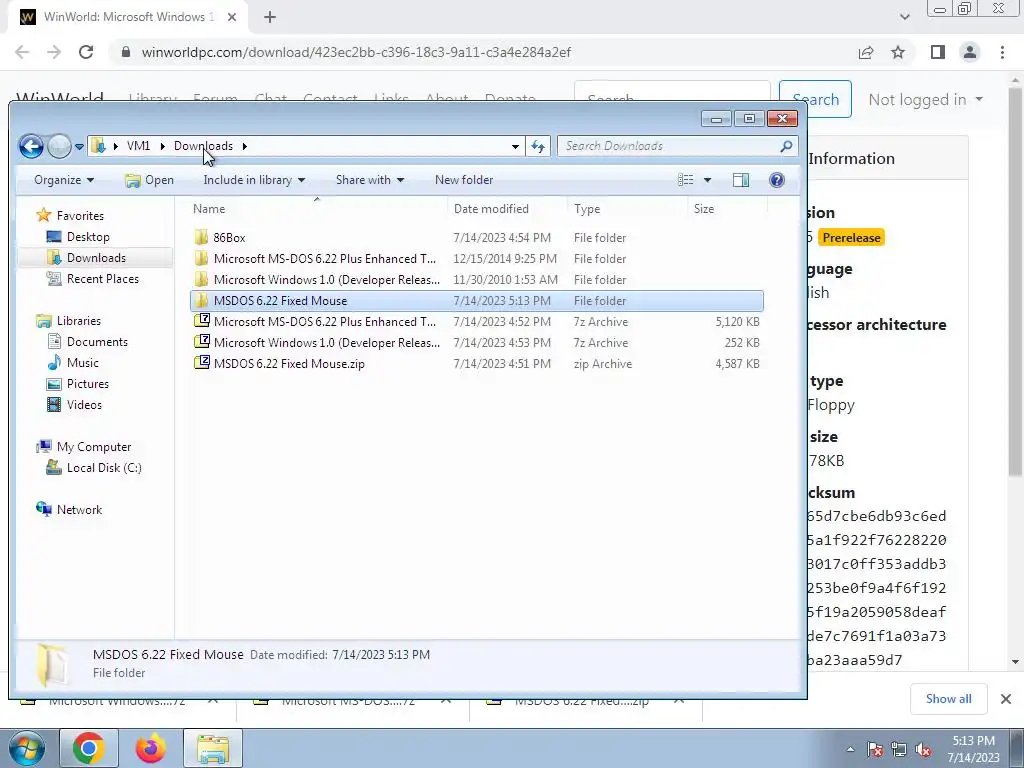Open address bar history dropdown
Viewport: 1024px width, 768px height.
coord(515,146)
